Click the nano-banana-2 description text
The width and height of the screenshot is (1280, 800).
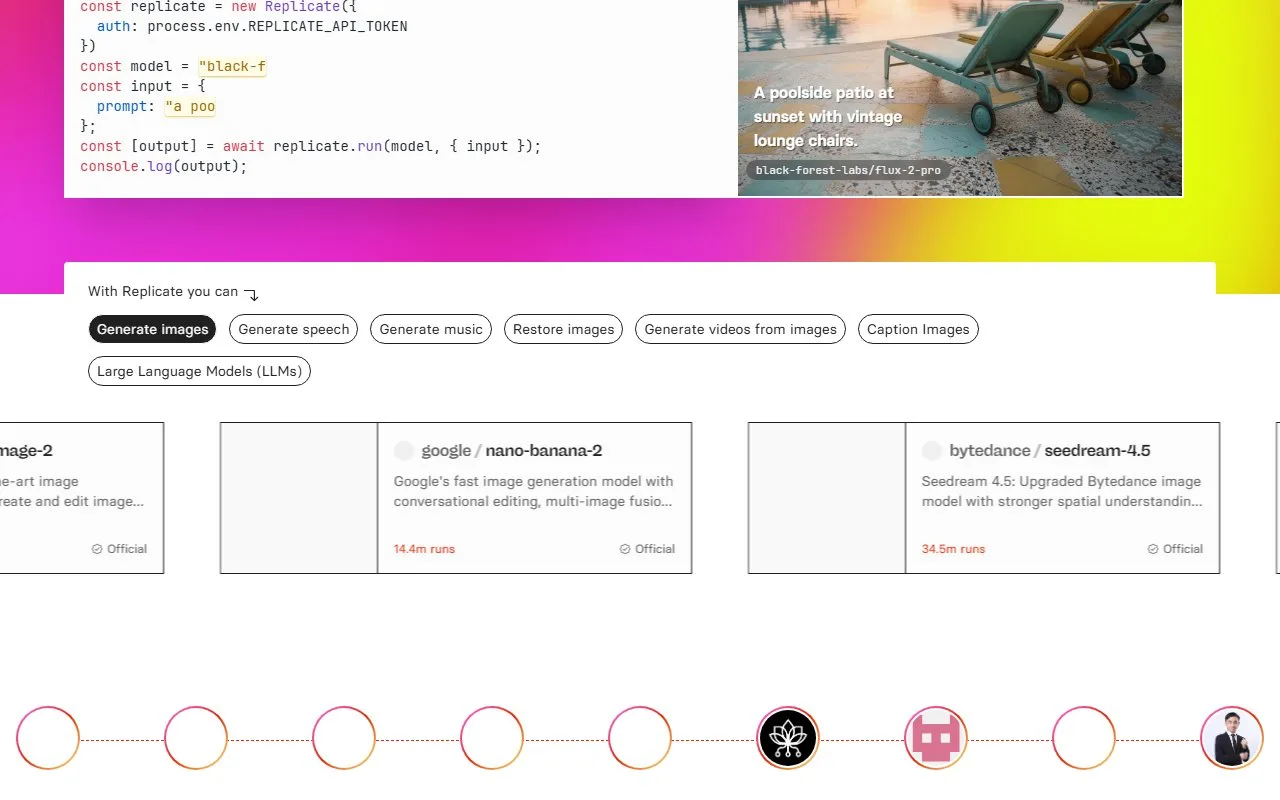click(x=534, y=491)
